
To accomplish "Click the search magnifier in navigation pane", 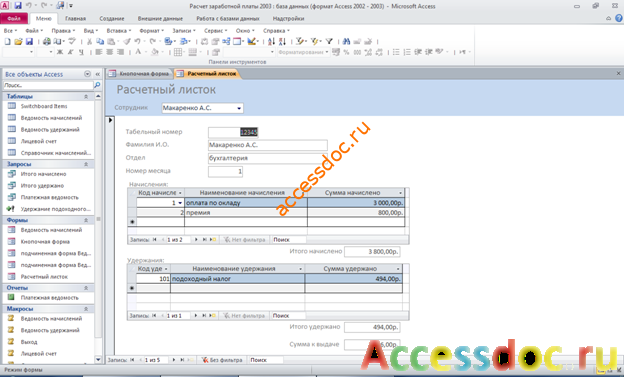I will point(97,85).
